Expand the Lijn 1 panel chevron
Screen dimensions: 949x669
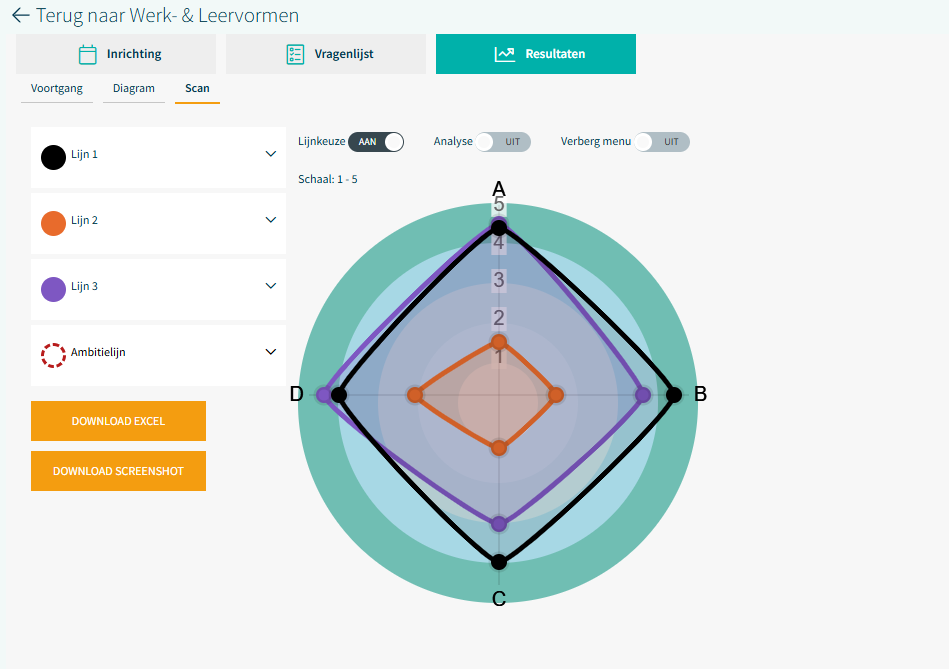click(x=270, y=155)
